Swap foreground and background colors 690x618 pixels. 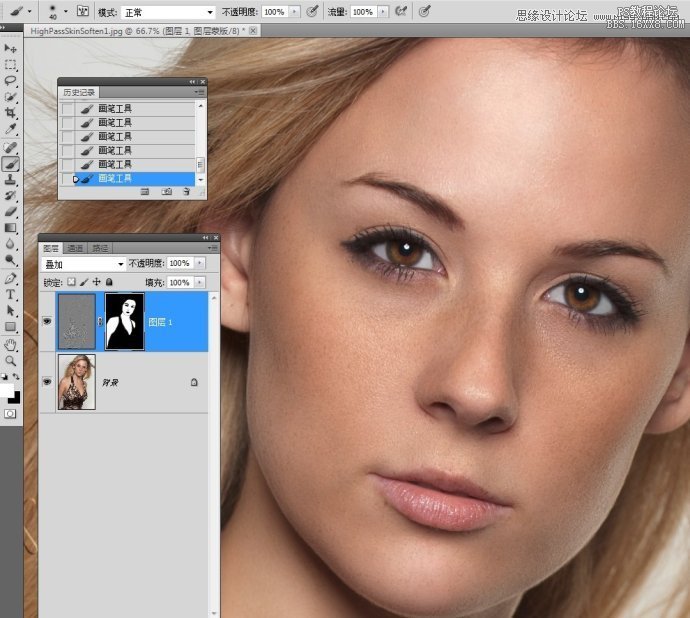click(16, 376)
